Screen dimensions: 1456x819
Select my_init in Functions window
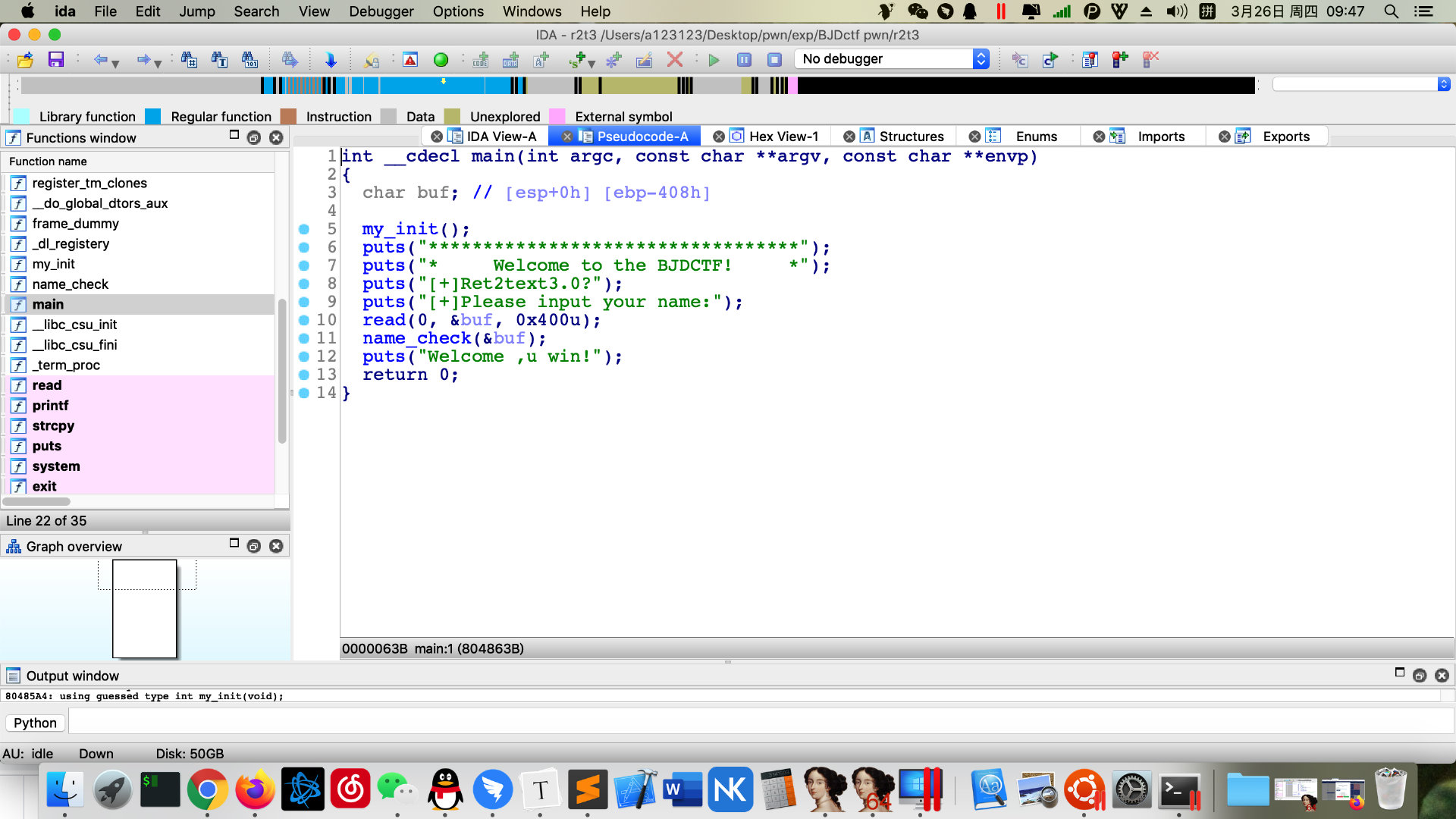(x=140, y=264)
